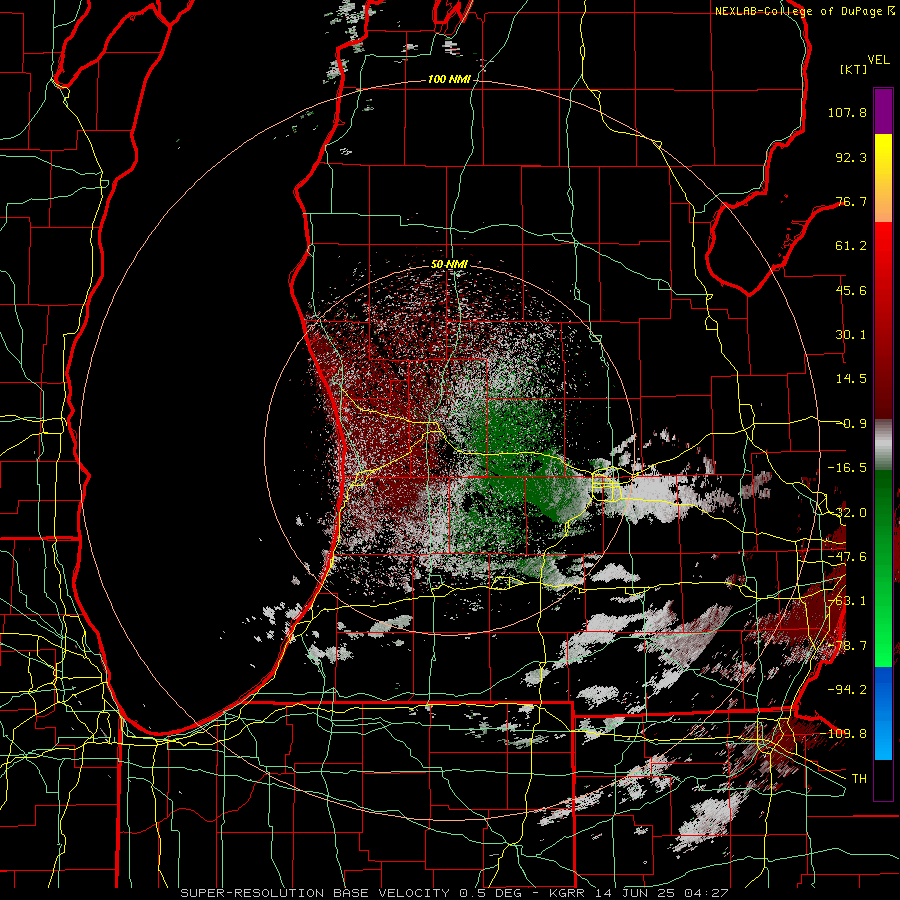This screenshot has height=900, width=900.
Task: Click the -94.2 scale value
Action: (x=847, y=690)
